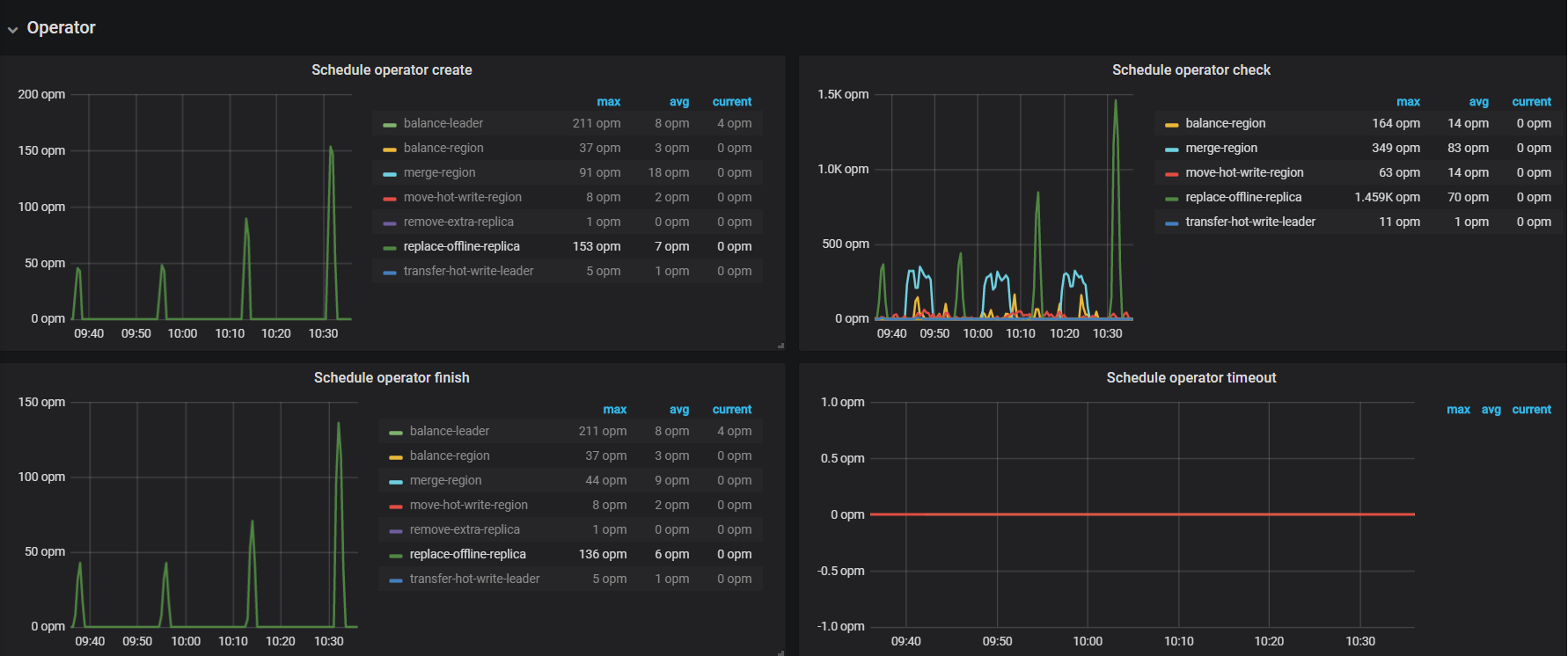Open Schedule operator create panel title menu
The height and width of the screenshot is (656, 1568).
tap(392, 69)
